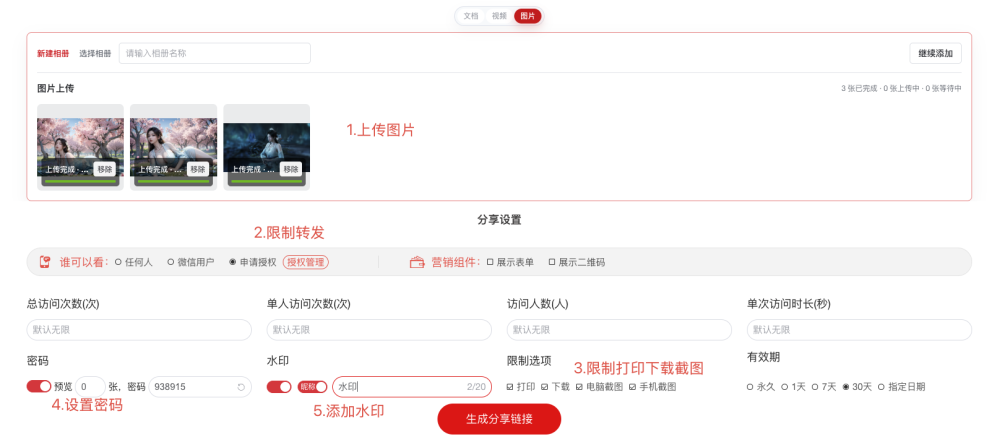Switch to the 视频 tab
Viewport: 1000px width, 437px height.
(x=499, y=16)
